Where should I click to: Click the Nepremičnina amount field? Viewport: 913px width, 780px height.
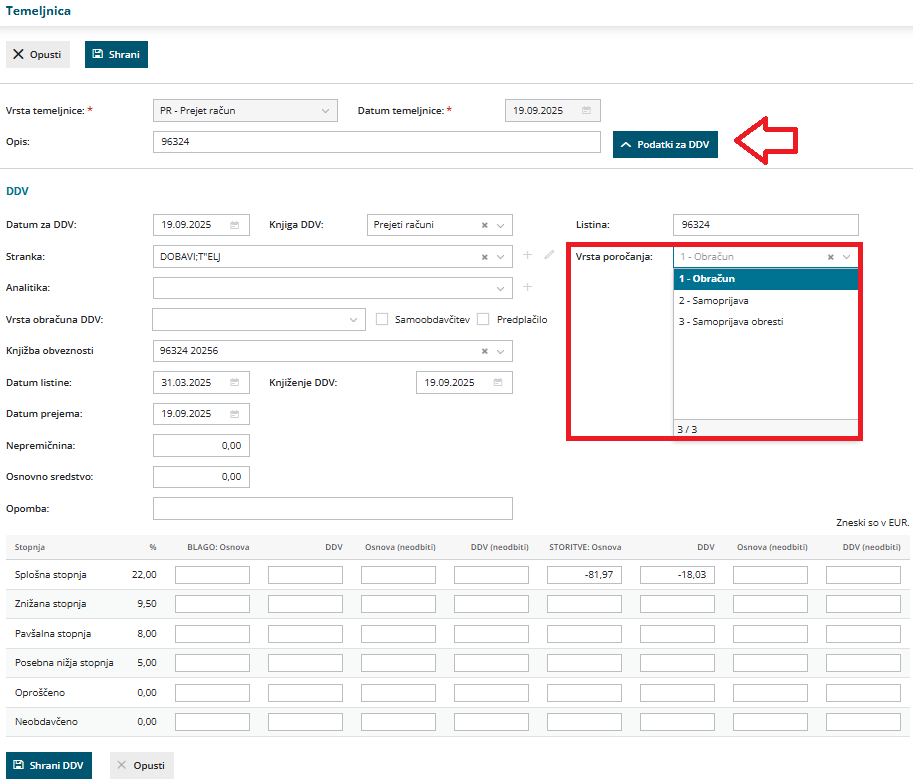pyautogui.click(x=201, y=445)
